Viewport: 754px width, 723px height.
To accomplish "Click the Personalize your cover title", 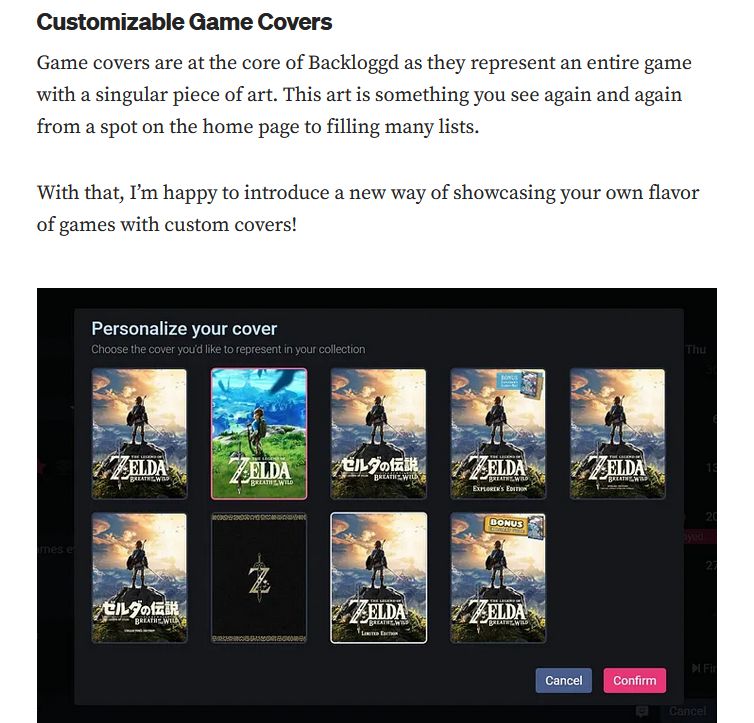I will point(184,329).
